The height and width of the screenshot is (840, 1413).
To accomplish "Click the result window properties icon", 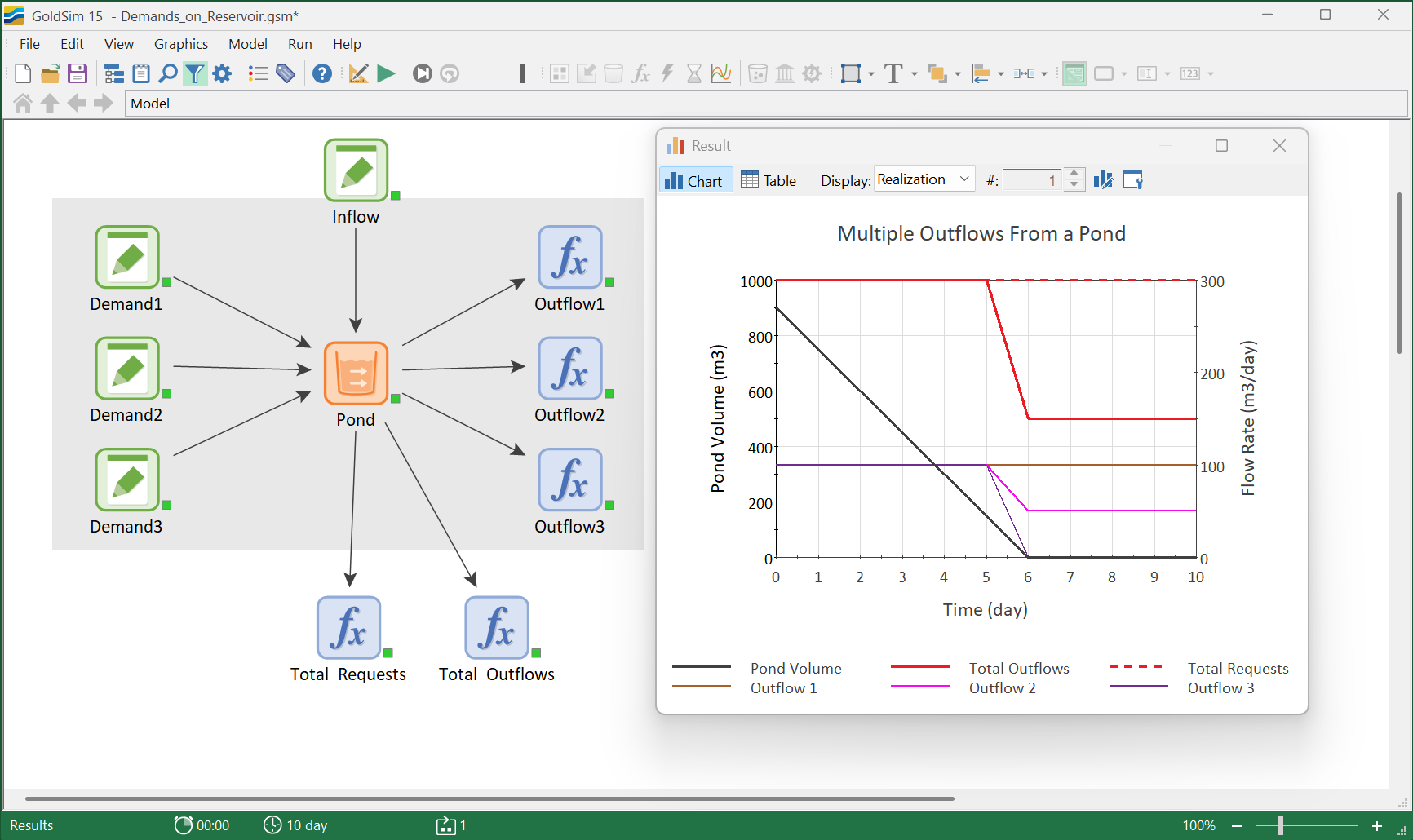I will pos(1133,180).
